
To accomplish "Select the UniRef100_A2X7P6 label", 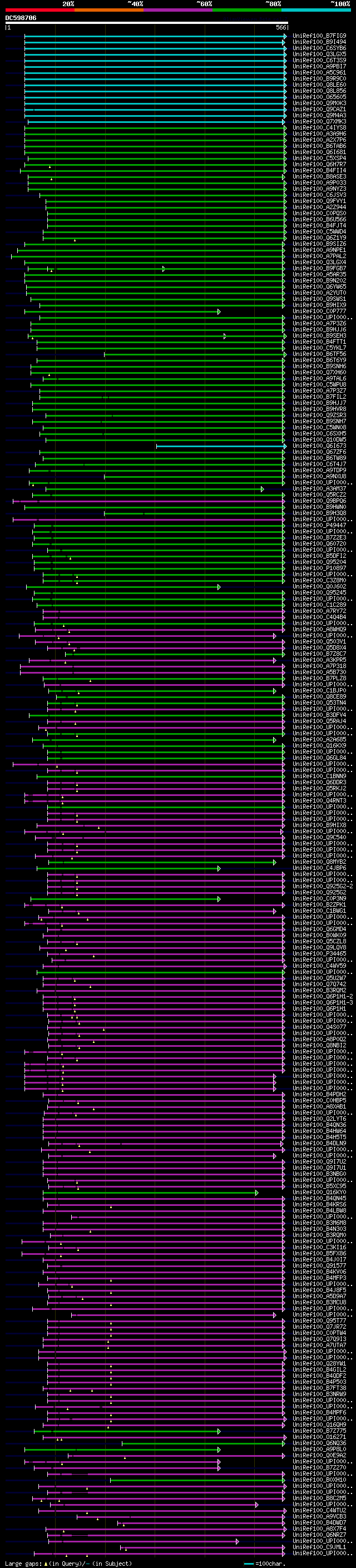I will point(319,140).
